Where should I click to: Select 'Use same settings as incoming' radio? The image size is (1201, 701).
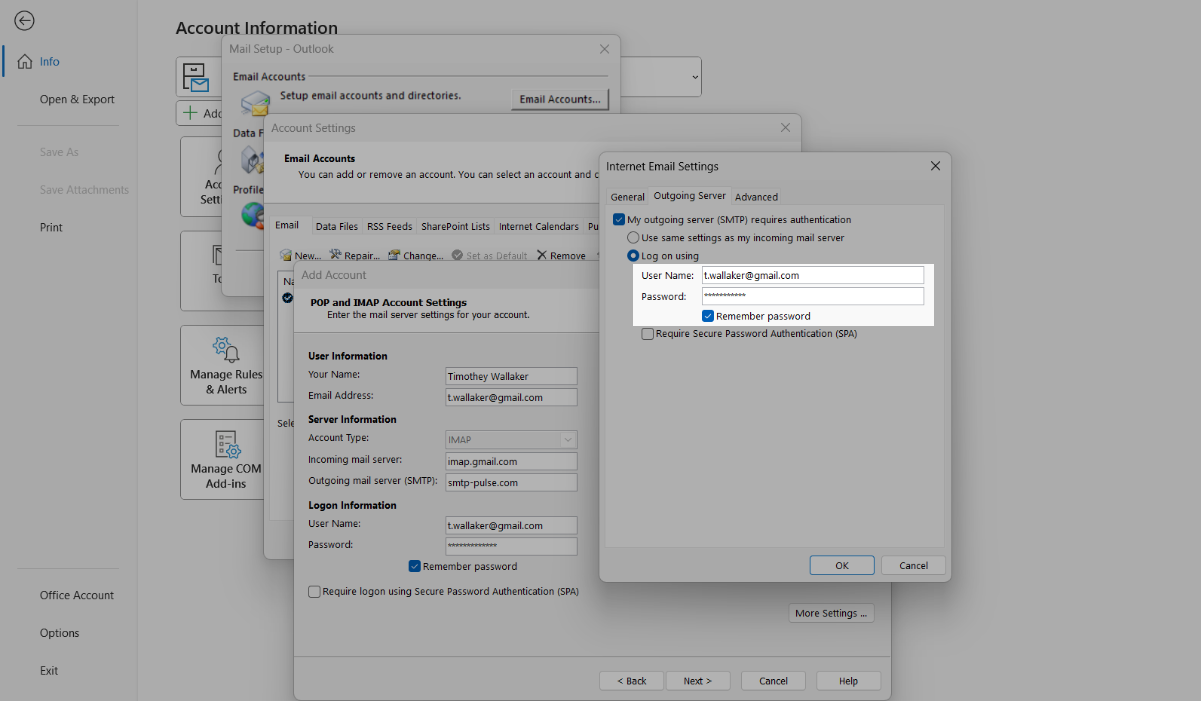click(633, 238)
